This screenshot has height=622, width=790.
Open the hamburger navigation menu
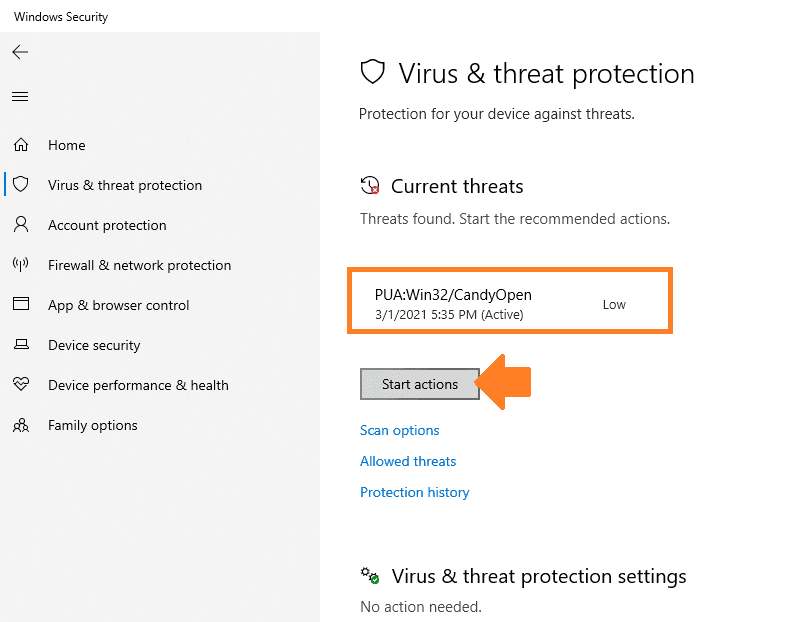(x=20, y=96)
